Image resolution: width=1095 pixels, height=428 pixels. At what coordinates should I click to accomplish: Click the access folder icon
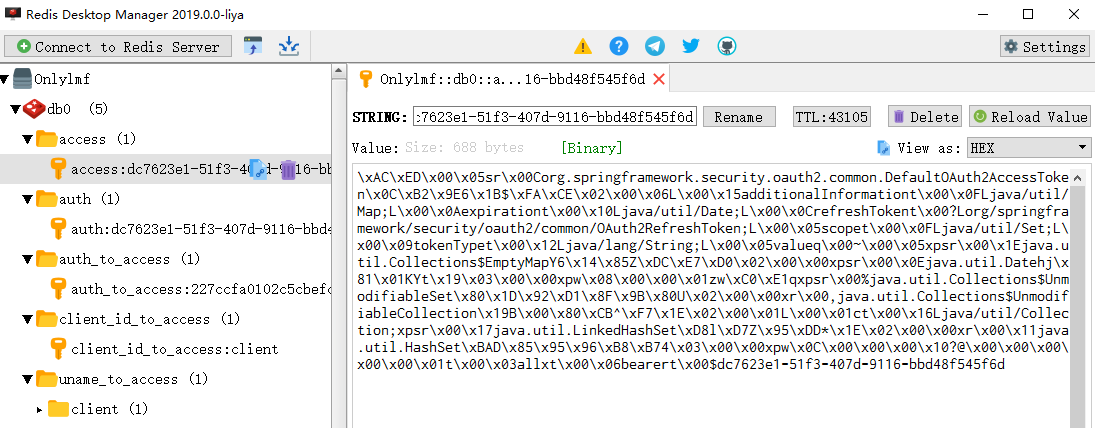pos(46,140)
